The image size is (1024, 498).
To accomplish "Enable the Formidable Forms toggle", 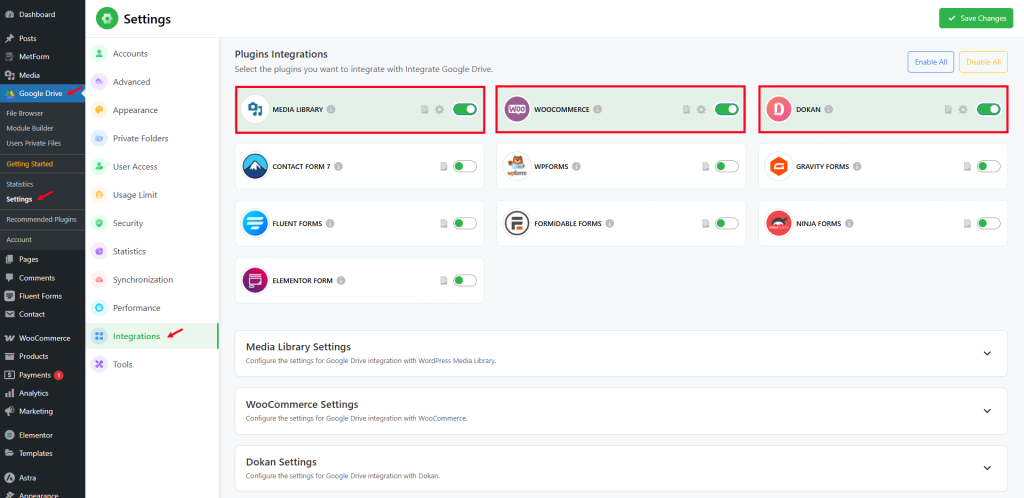I will pos(727,223).
